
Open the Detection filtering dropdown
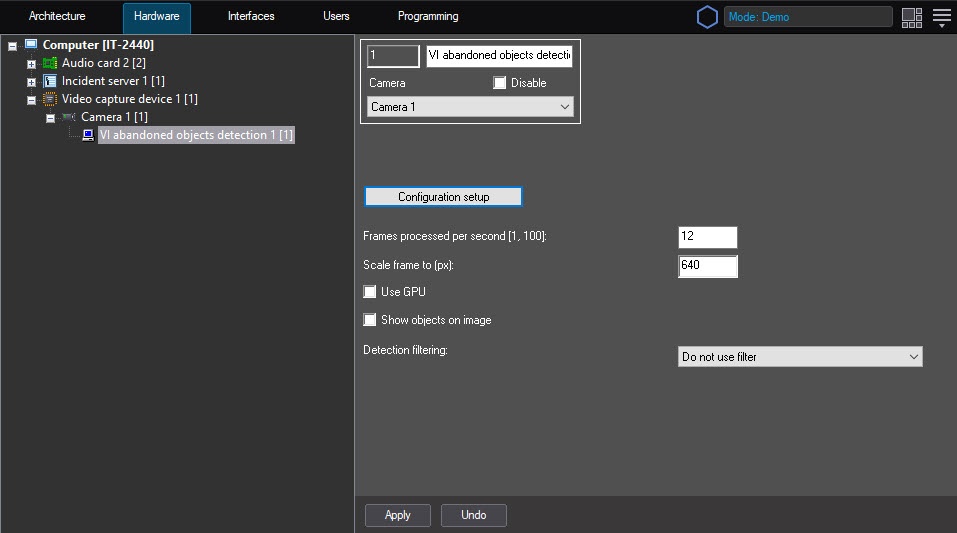799,357
